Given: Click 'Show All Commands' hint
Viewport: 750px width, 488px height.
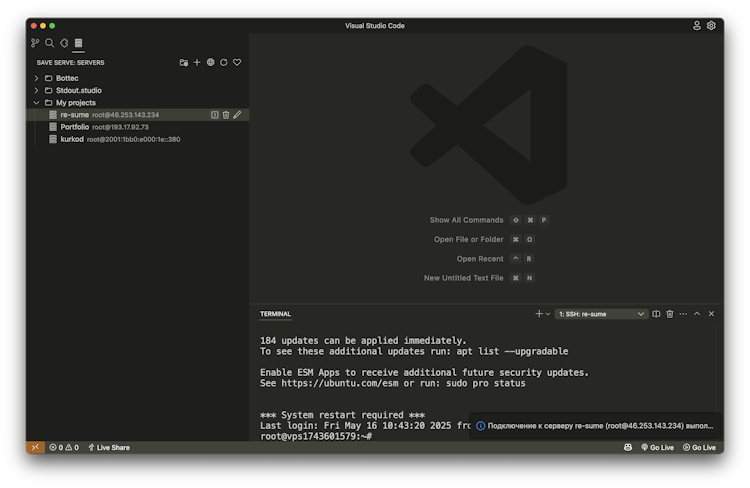Looking at the screenshot, I should tap(466, 220).
